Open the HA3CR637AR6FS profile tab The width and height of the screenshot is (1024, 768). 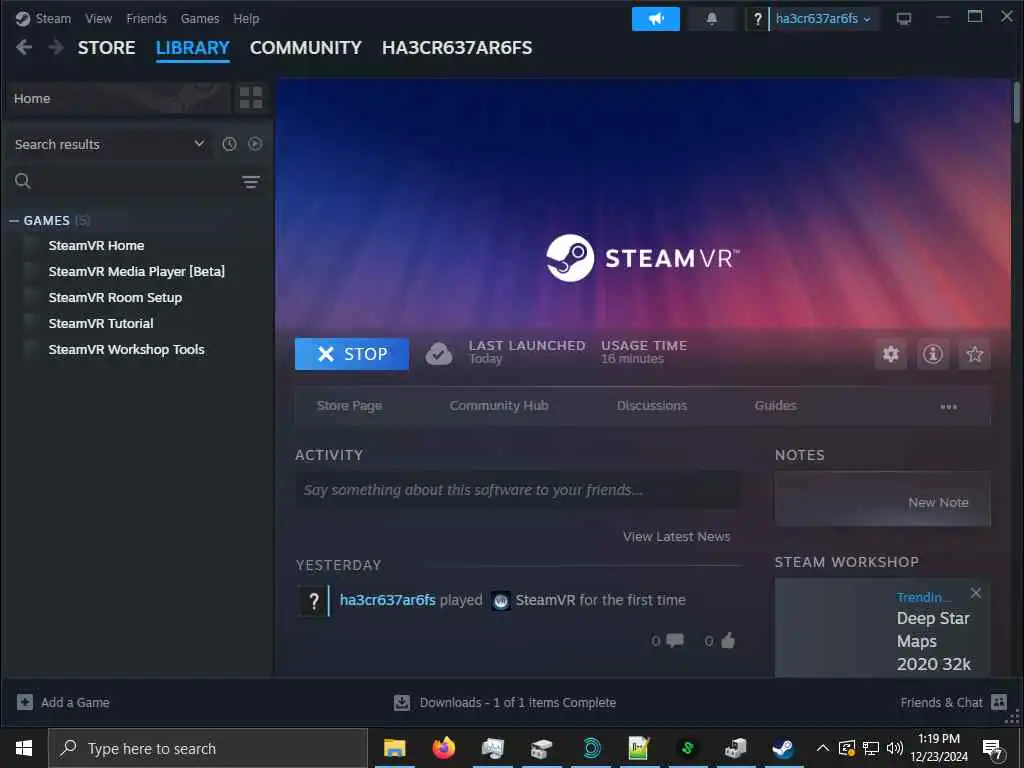pos(457,48)
